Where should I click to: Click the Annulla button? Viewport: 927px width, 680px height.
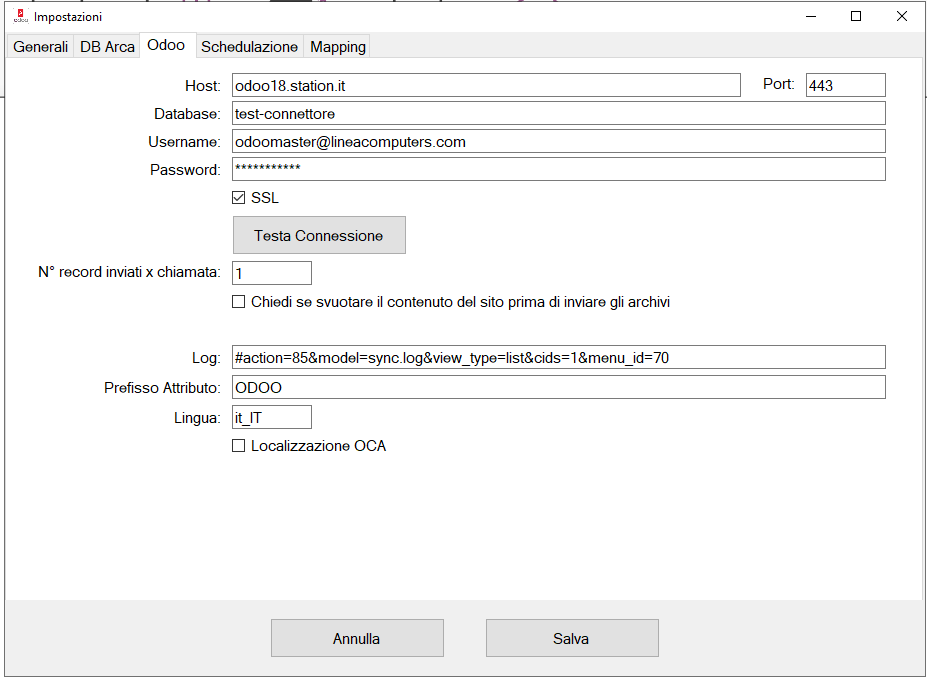pyautogui.click(x=357, y=638)
